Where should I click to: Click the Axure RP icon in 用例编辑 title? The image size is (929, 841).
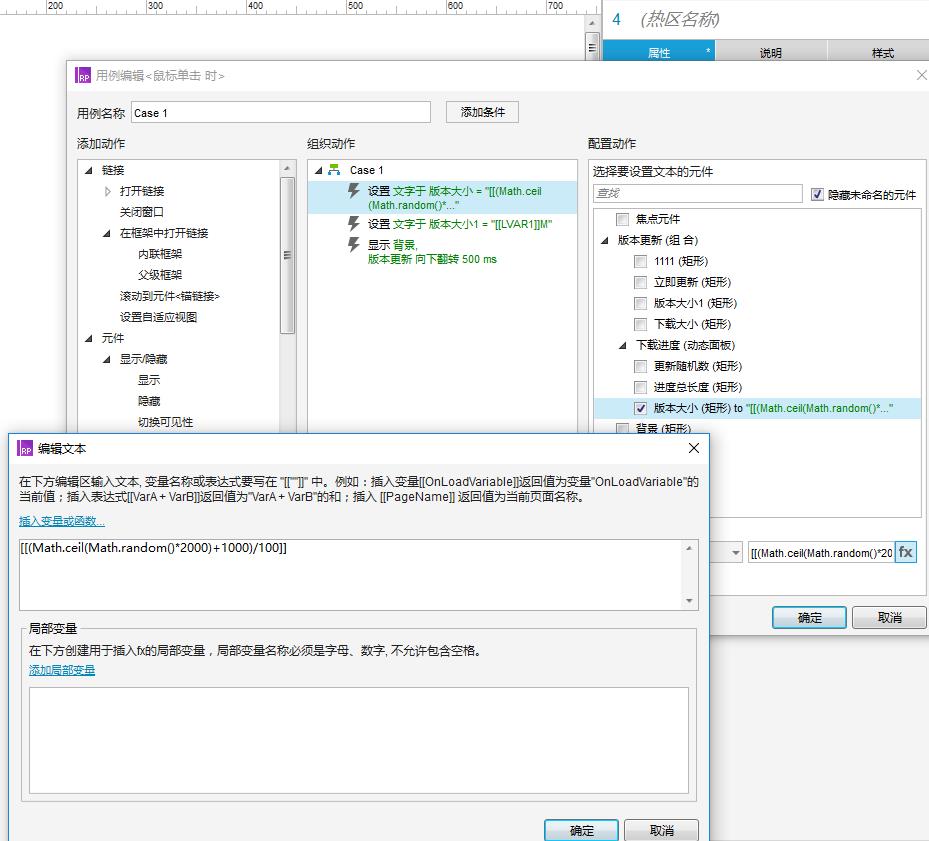coord(83,75)
